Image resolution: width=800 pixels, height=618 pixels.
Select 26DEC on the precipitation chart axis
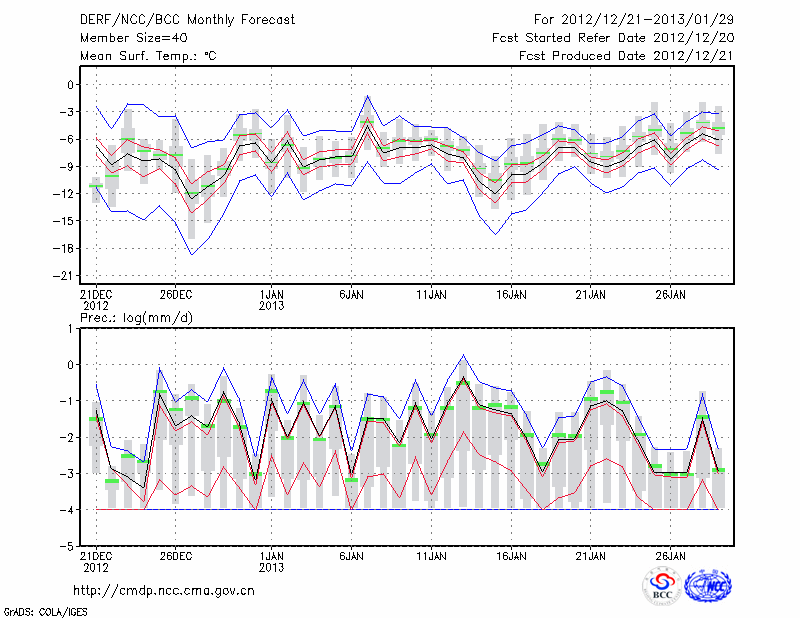(x=175, y=555)
